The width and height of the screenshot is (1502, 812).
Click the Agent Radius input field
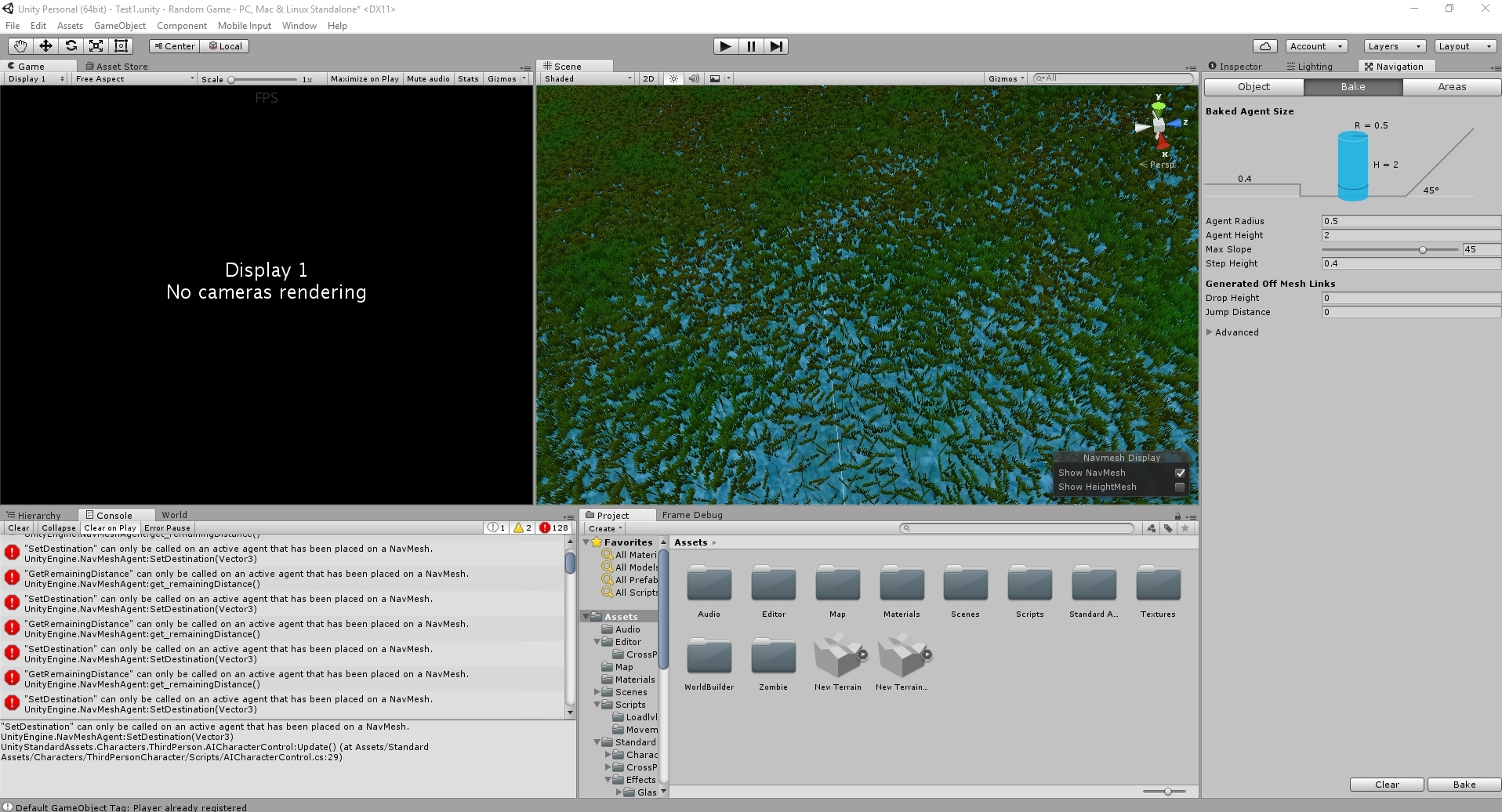tap(1410, 221)
